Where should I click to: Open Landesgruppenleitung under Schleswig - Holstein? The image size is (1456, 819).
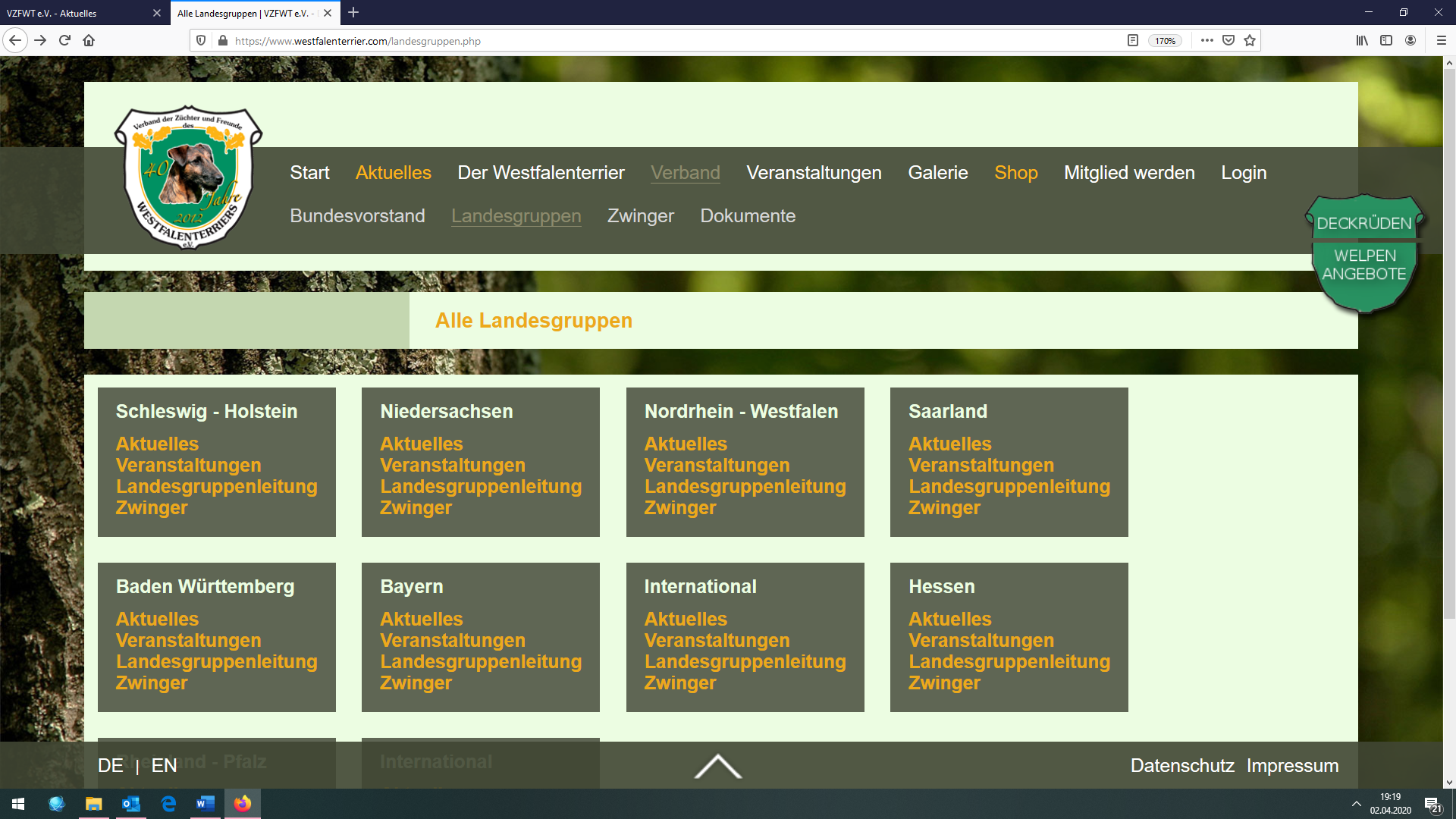216,486
